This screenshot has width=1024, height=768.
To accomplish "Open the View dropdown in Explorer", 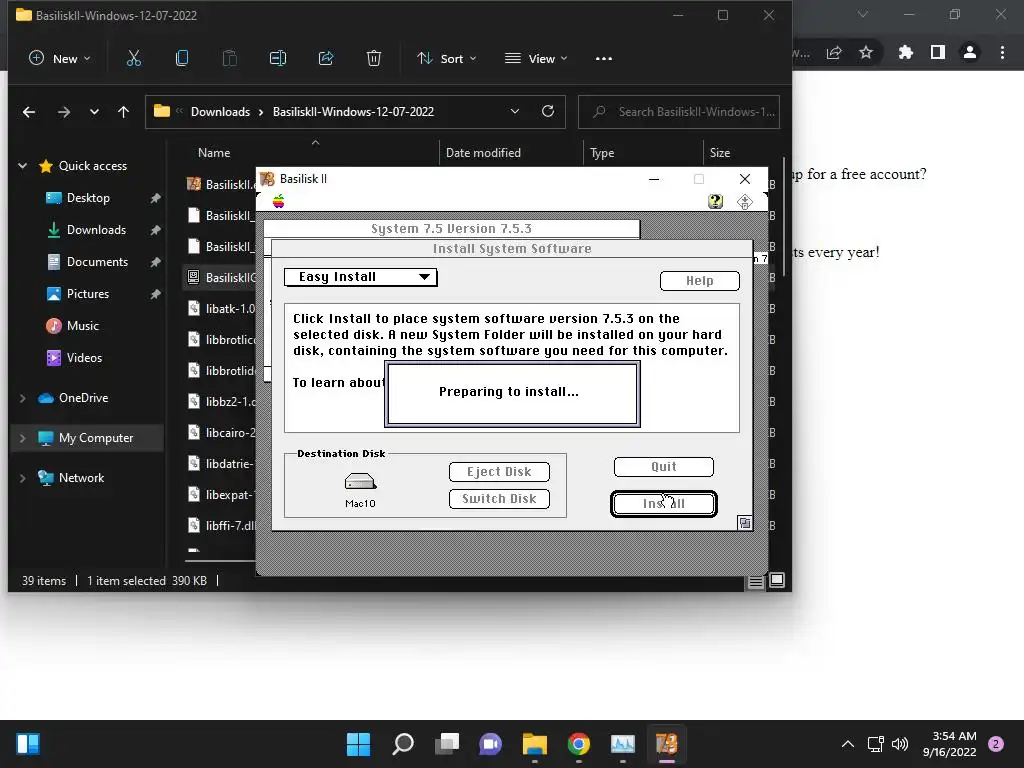I will (x=536, y=59).
